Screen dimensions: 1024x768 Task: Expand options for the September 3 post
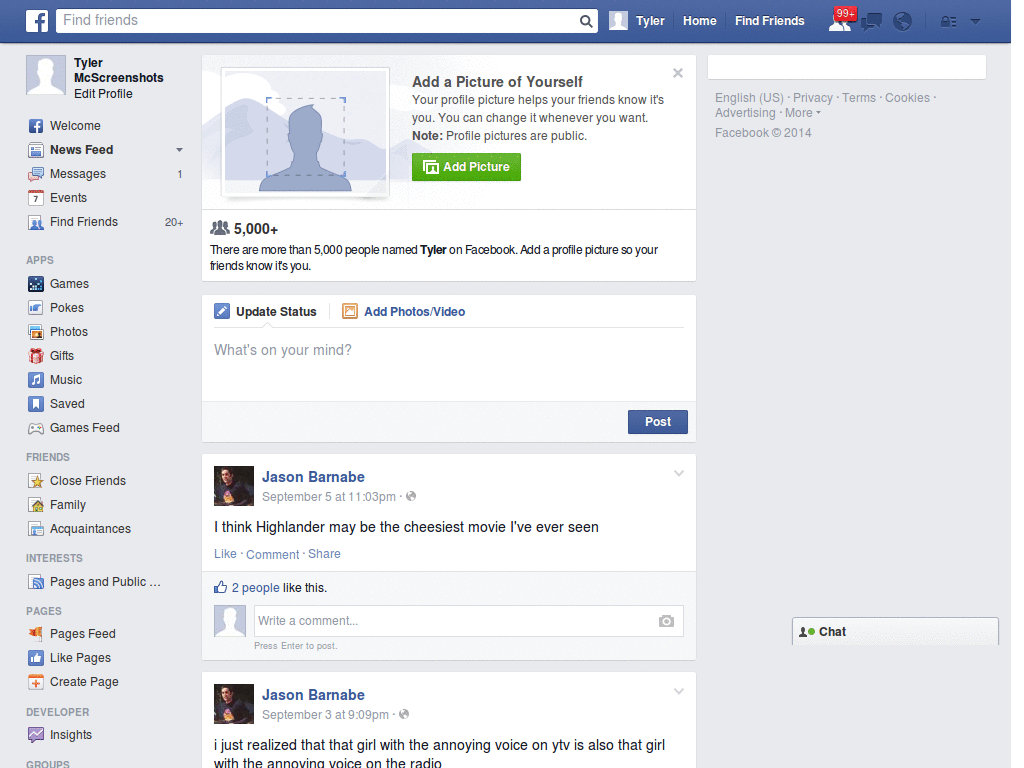[x=679, y=692]
